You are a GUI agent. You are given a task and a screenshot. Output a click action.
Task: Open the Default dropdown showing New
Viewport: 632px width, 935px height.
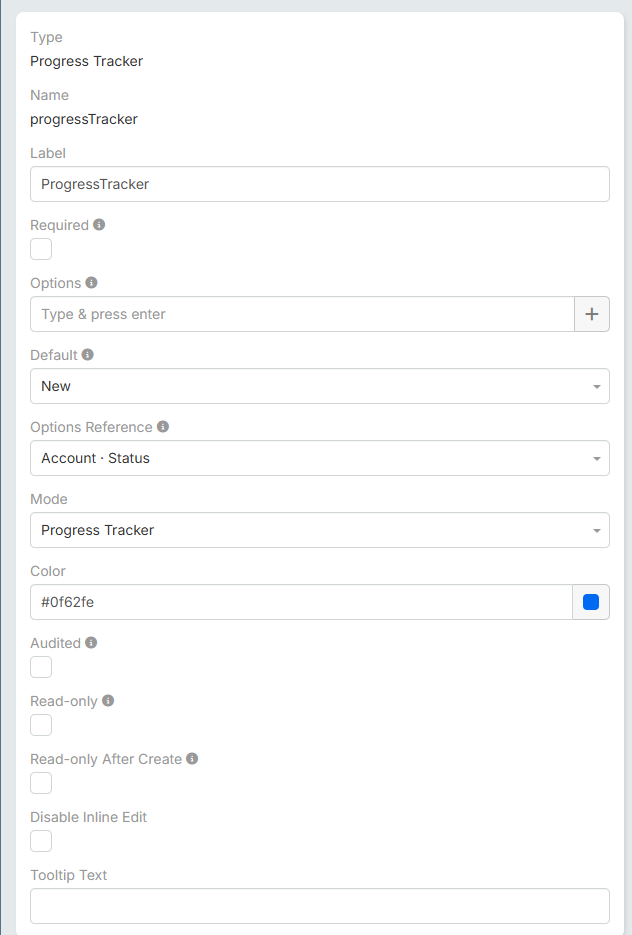tap(319, 386)
